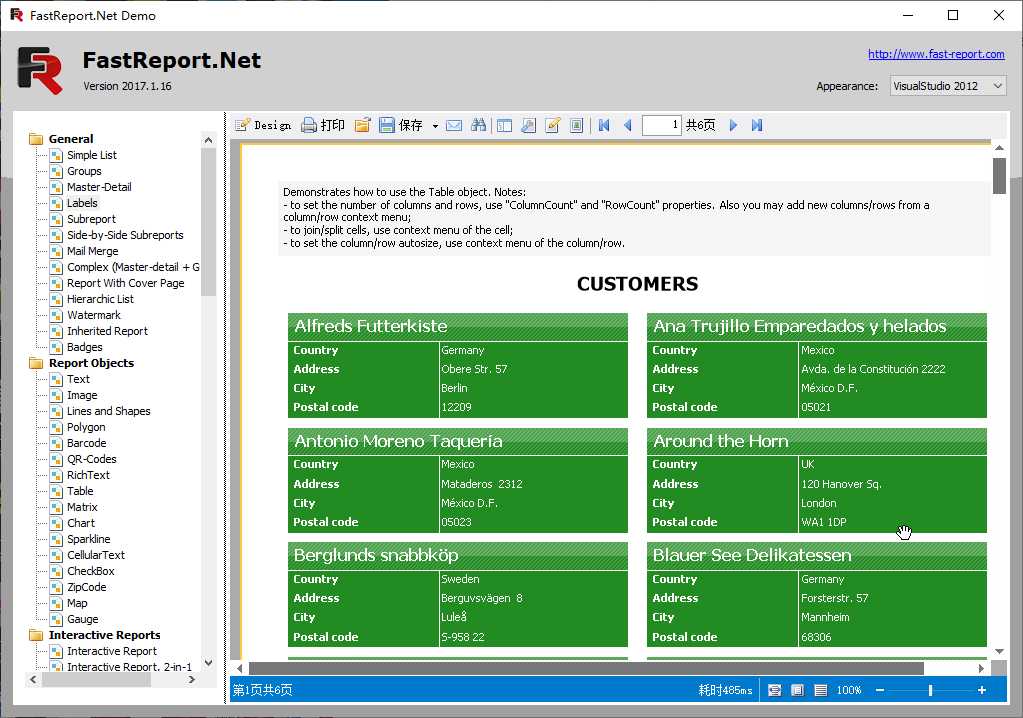Click the page number input field

pyautogui.click(x=662, y=125)
